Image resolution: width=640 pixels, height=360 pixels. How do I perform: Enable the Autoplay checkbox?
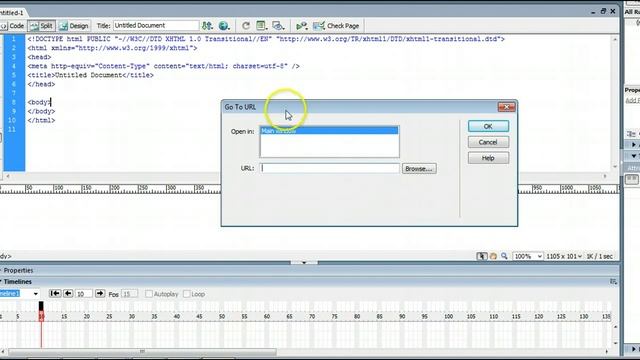tap(149, 294)
